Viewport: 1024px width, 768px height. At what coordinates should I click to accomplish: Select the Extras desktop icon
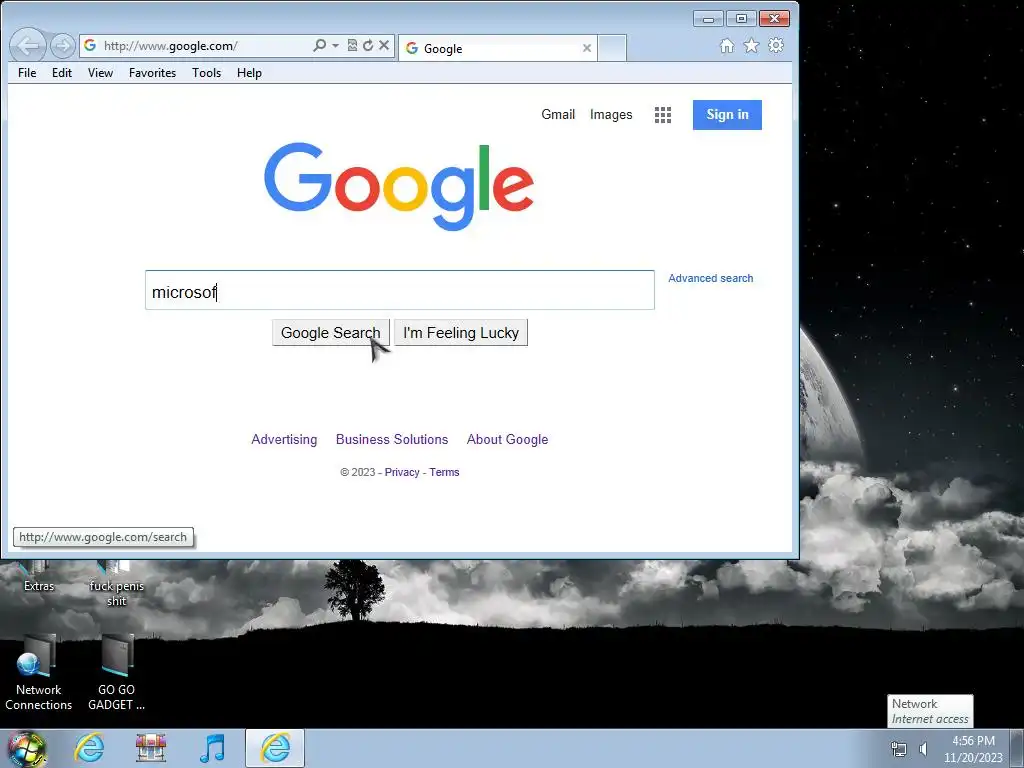39,577
